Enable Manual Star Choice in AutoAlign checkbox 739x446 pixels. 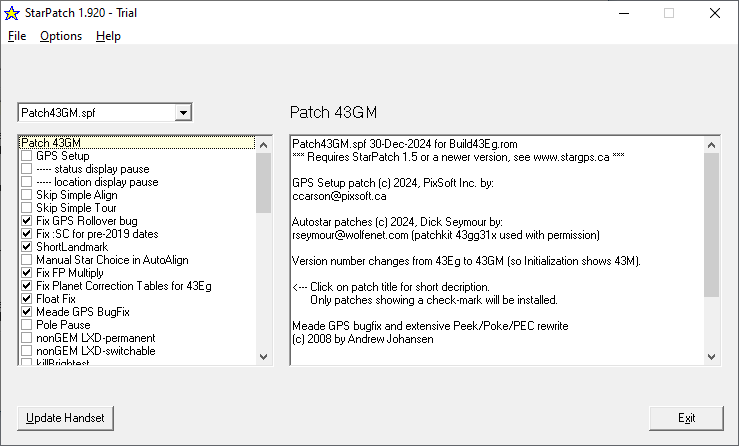point(26,260)
